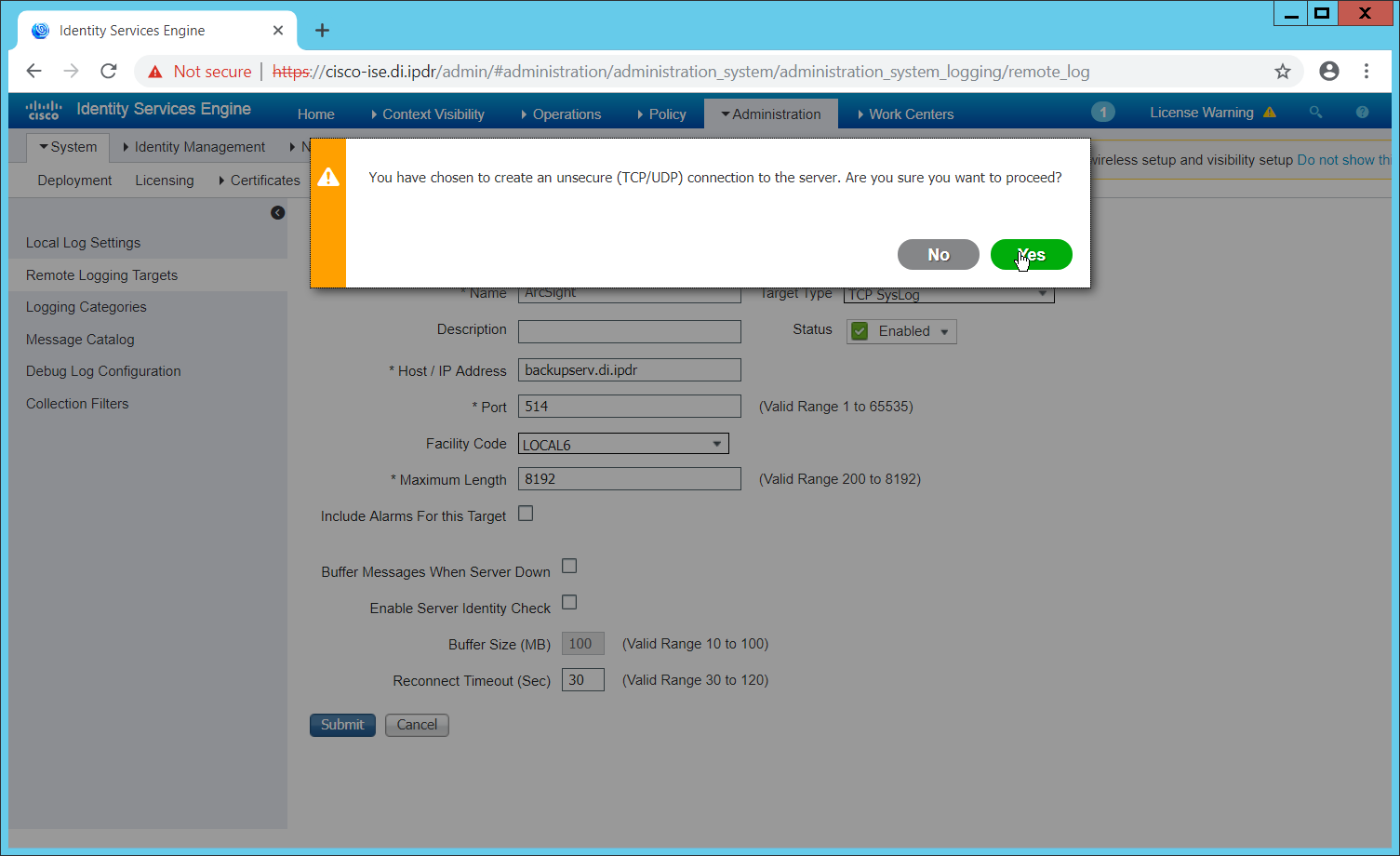Open Chrome three-dot menu
This screenshot has width=1400, height=856.
1367,72
